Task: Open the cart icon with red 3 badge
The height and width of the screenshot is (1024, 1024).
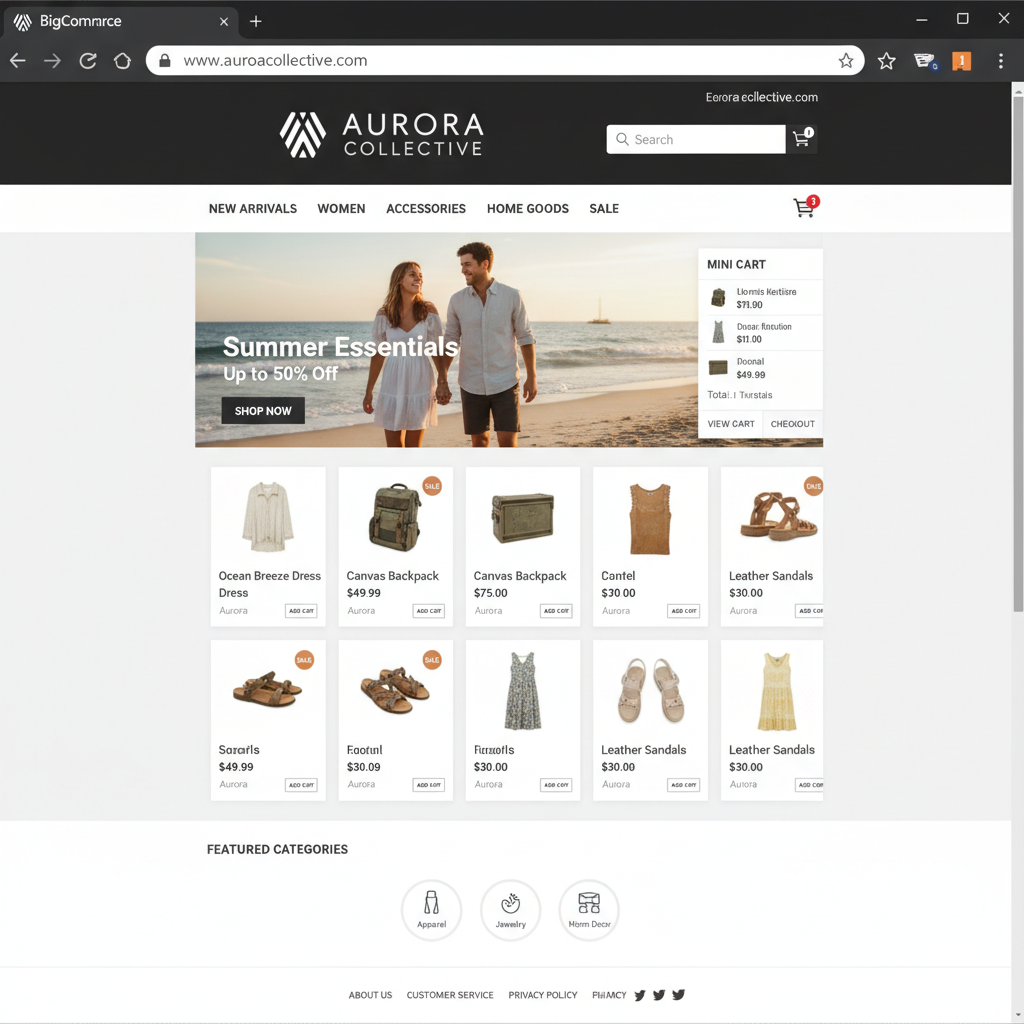Action: point(805,206)
